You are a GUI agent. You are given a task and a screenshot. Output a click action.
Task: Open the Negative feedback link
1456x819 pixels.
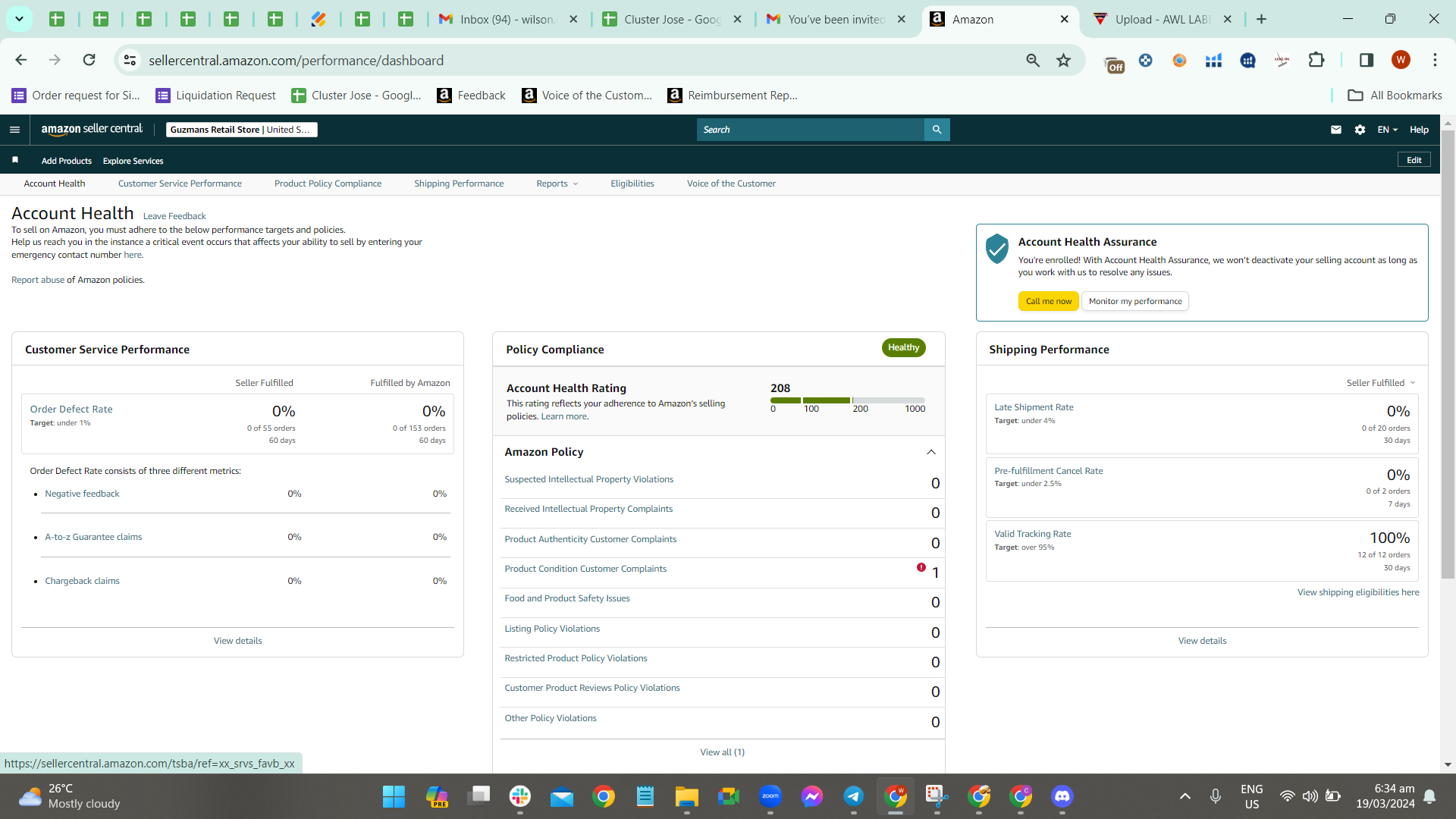pos(82,494)
